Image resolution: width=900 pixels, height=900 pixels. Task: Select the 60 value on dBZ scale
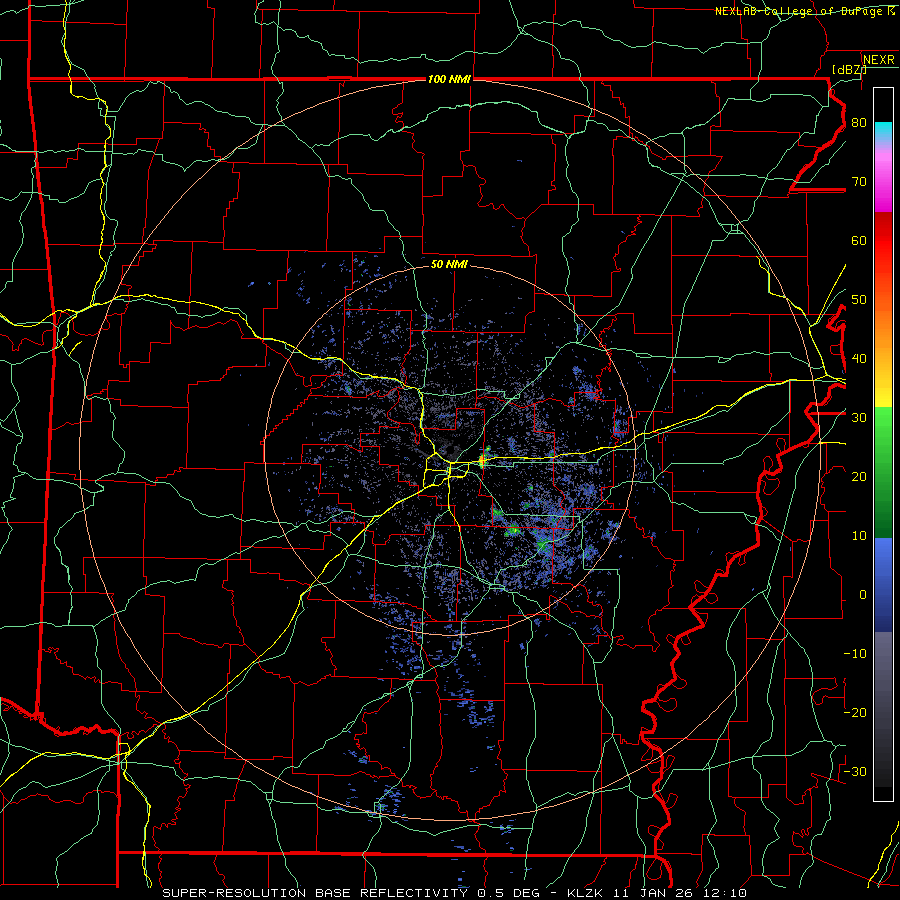click(859, 241)
